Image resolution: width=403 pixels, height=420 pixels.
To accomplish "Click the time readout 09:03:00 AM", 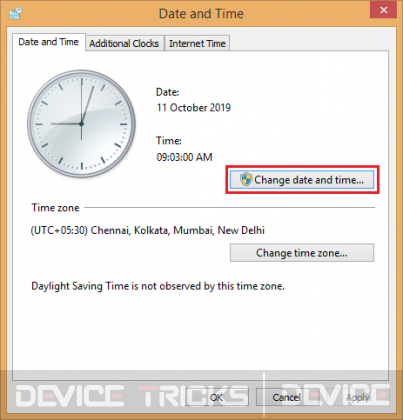I will coord(184,157).
